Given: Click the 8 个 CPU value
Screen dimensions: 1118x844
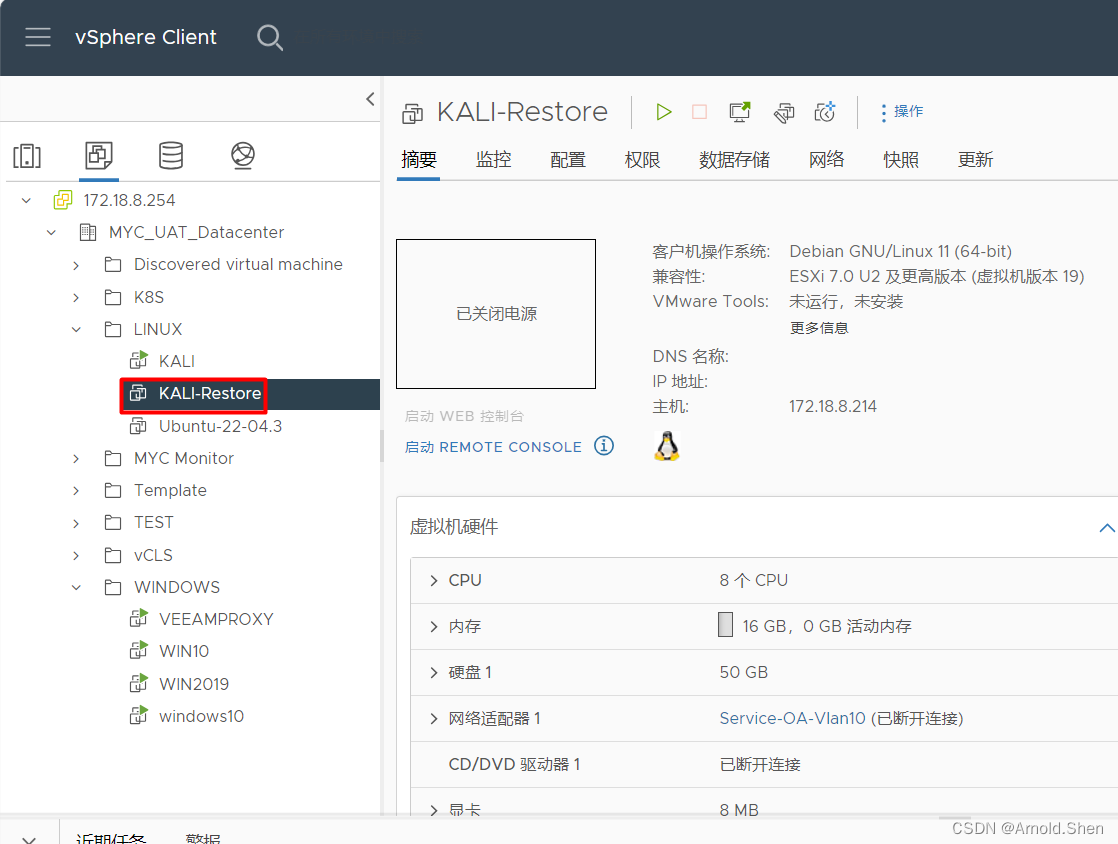Looking at the screenshot, I should (x=754, y=580).
